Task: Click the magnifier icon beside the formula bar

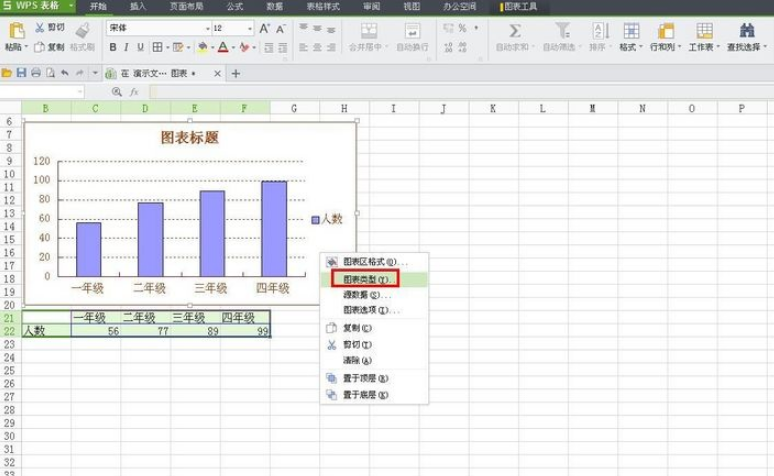Action: 116,92
